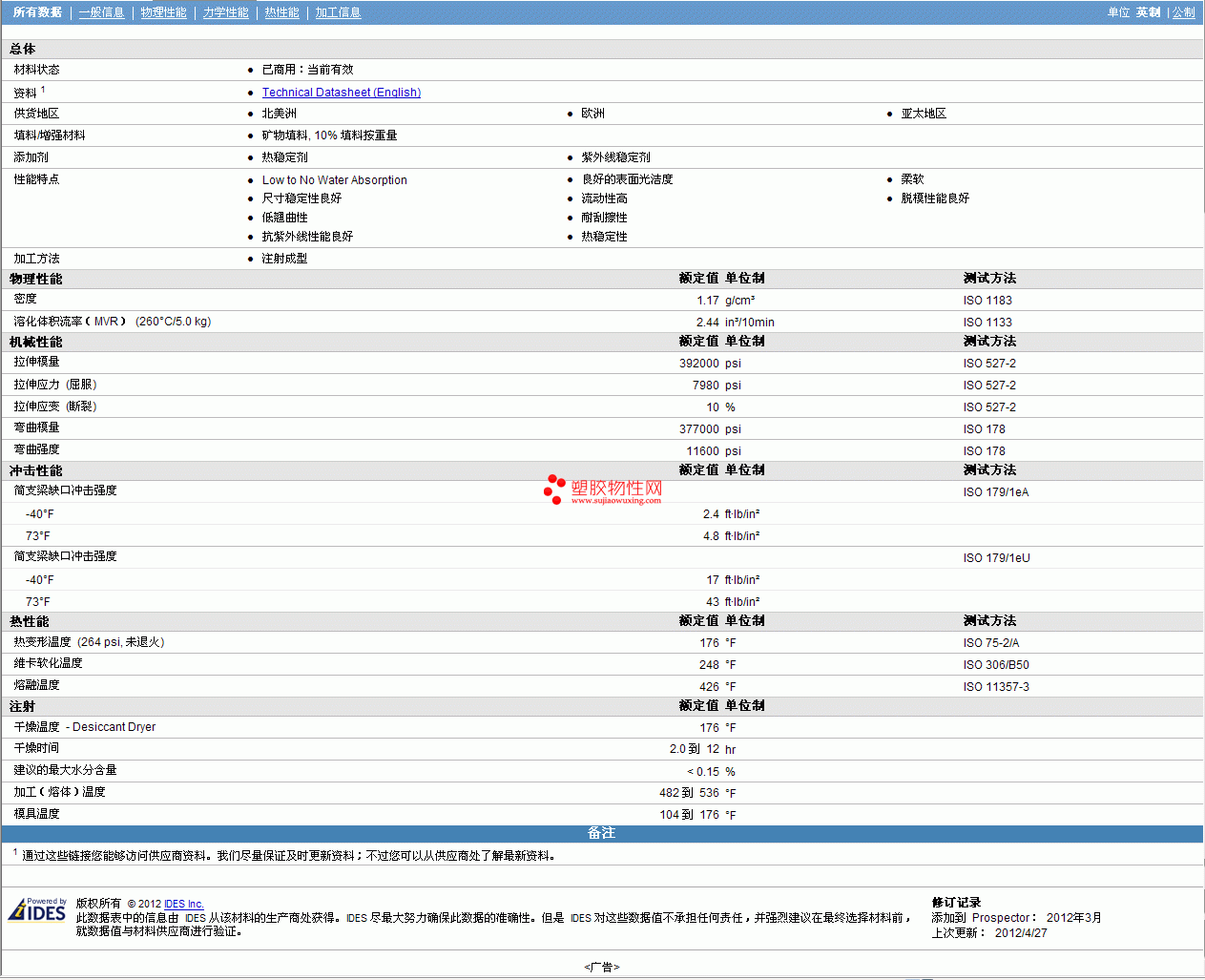The width and height of the screenshot is (1205, 980).
Task: Follow the IDES Inc. copyright link
Action: click(183, 904)
